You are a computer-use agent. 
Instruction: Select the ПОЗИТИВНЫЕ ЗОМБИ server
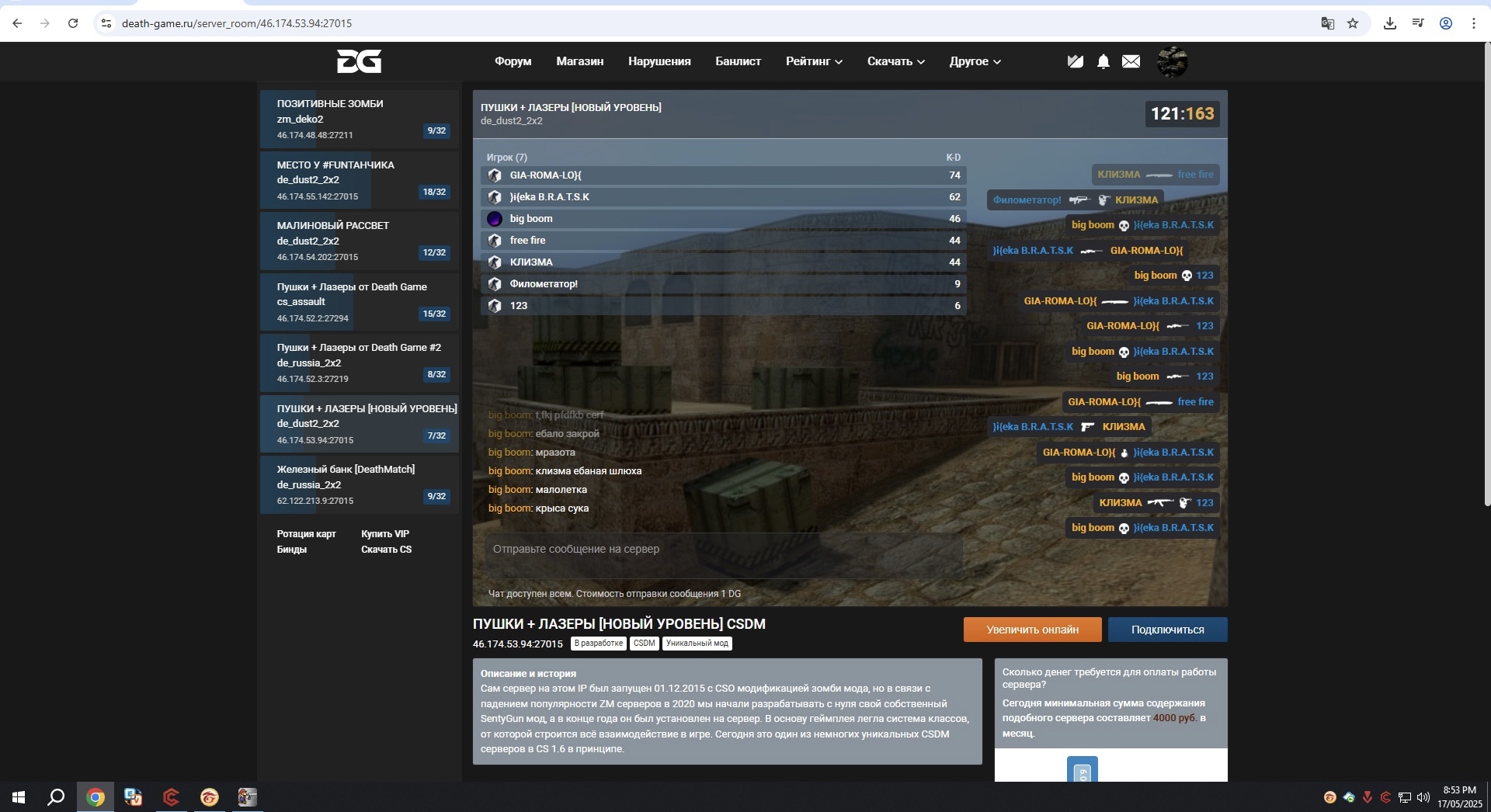pos(359,119)
